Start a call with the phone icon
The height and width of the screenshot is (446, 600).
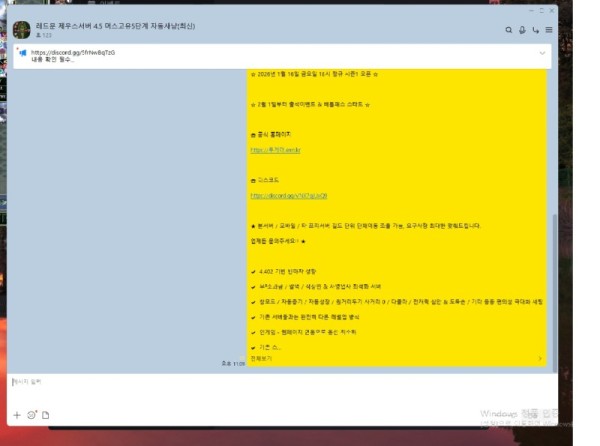click(536, 30)
